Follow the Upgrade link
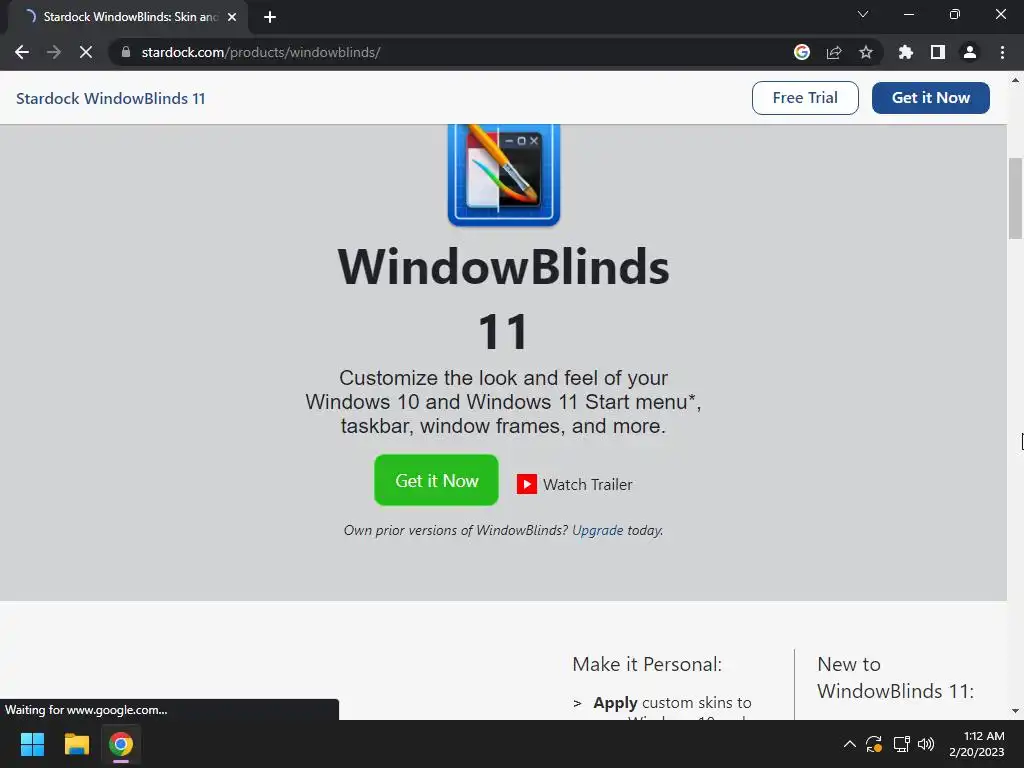The height and width of the screenshot is (768, 1024). (598, 530)
